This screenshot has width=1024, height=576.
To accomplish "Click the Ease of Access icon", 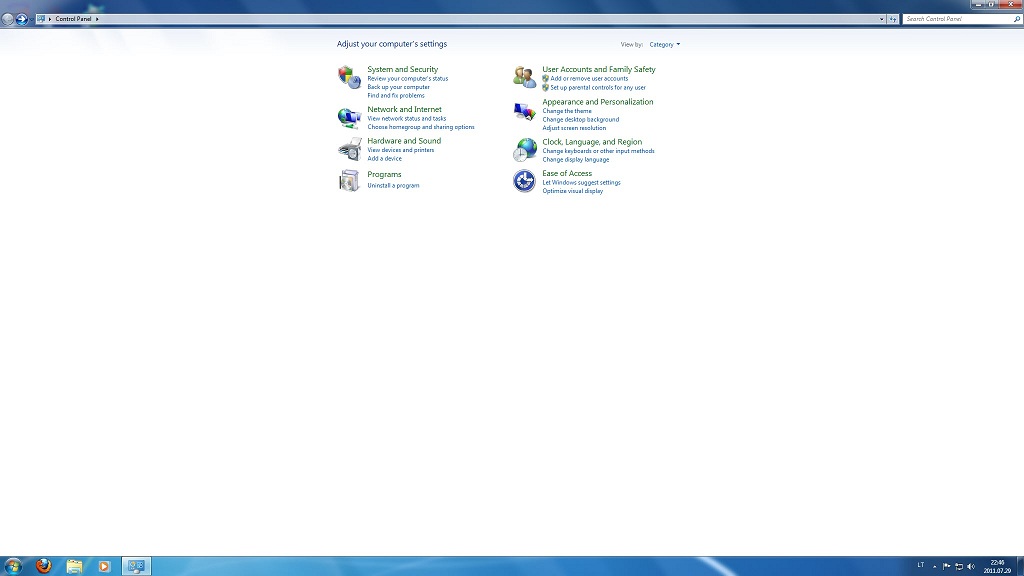I will click(524, 181).
